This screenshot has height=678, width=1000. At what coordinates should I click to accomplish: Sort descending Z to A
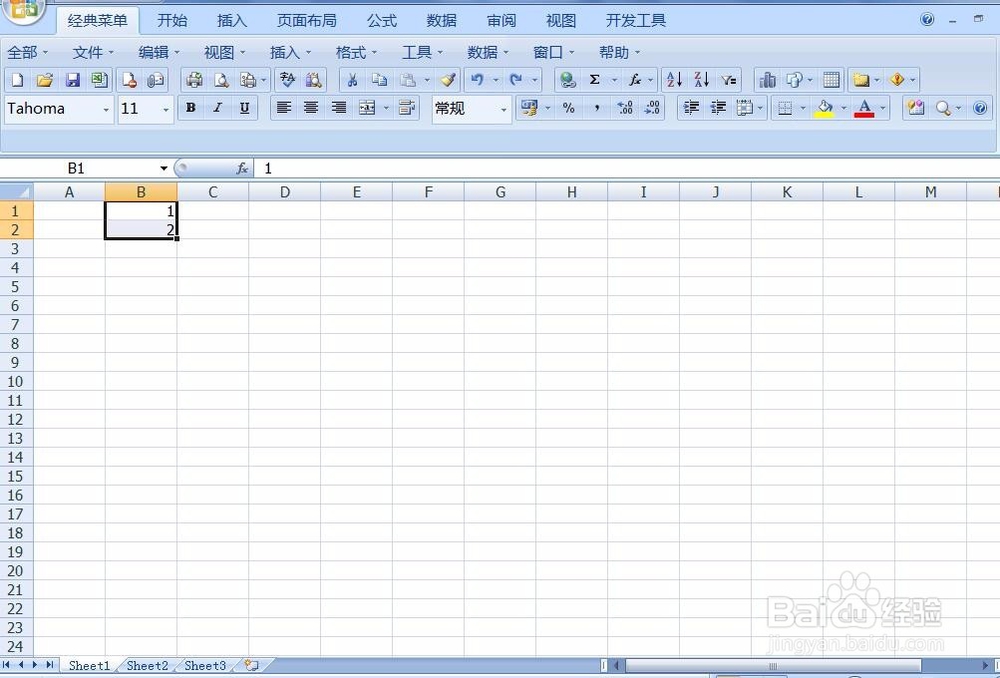pos(702,80)
